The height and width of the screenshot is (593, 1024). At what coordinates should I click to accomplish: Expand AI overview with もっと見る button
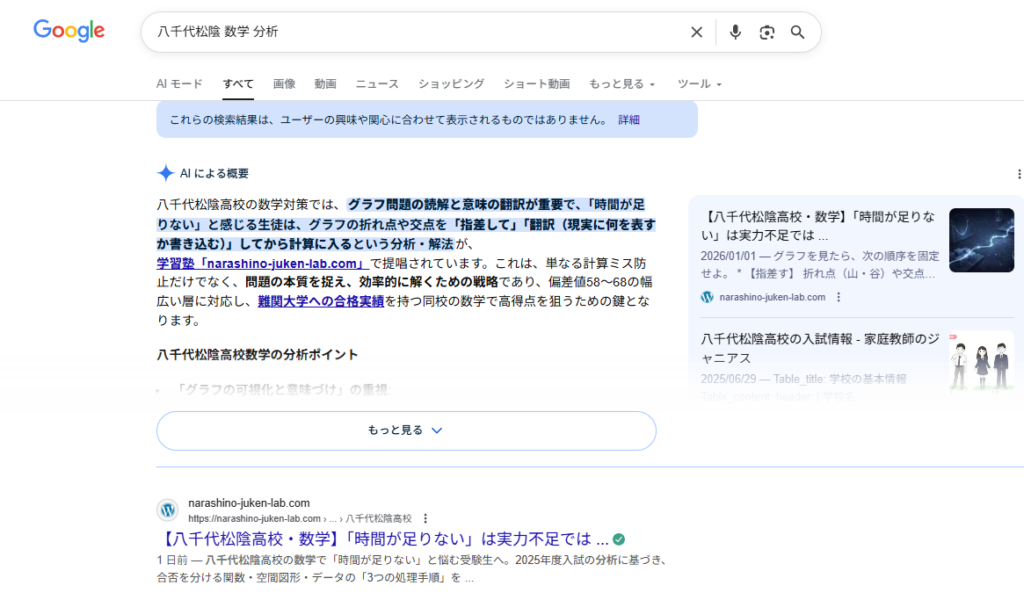pos(406,430)
